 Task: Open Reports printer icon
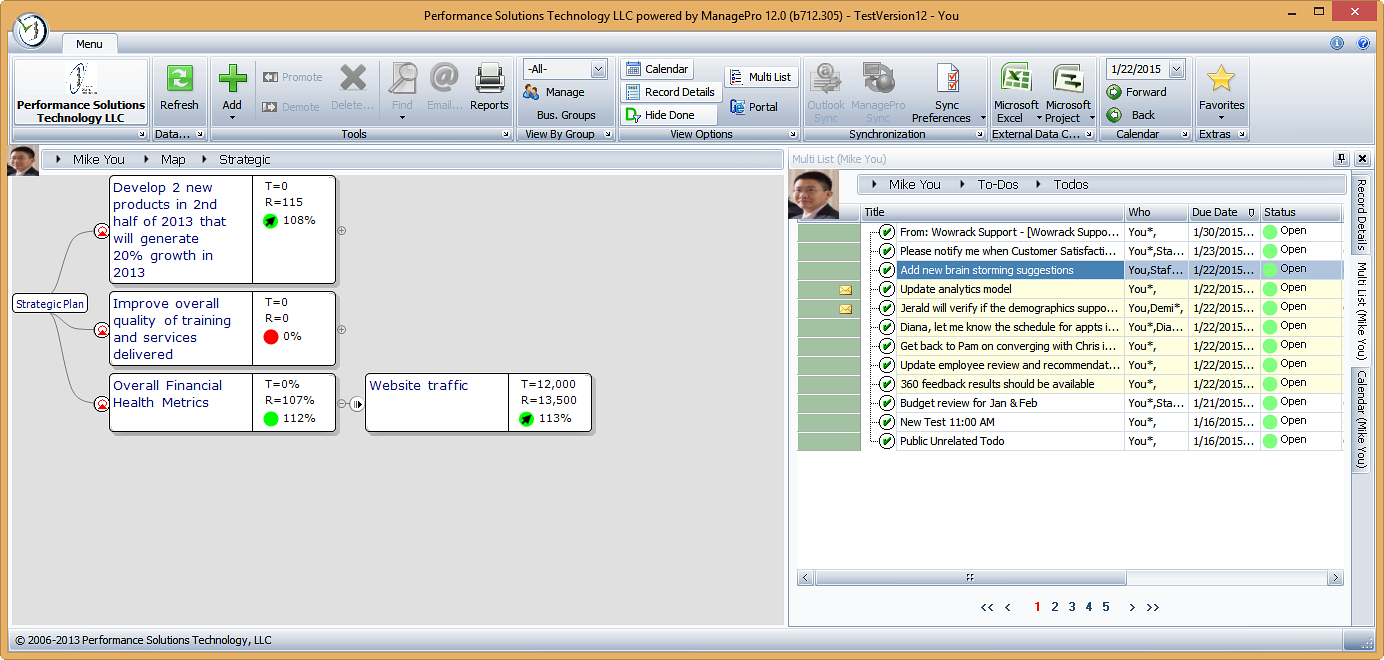click(x=489, y=79)
